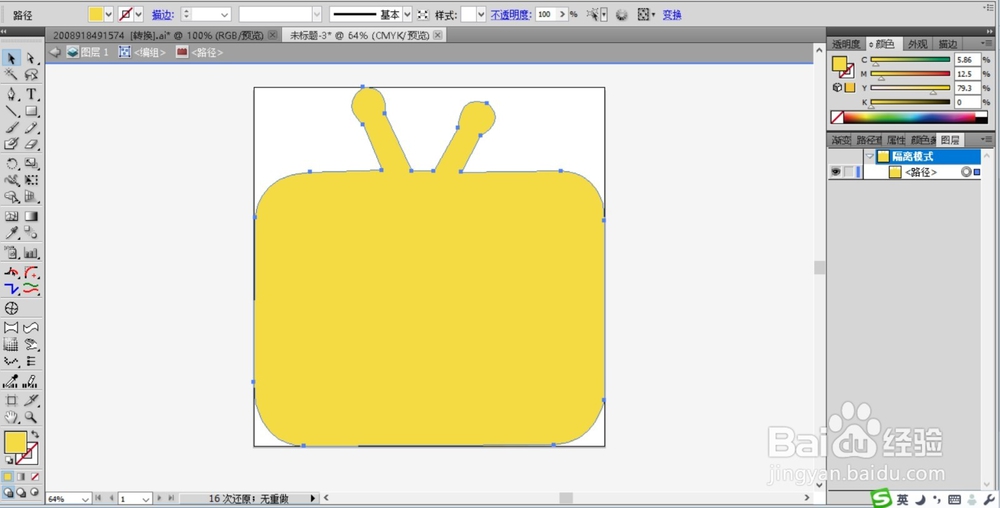The height and width of the screenshot is (508, 1000).
Task: Set paint mode to Color
Action: coord(8,477)
